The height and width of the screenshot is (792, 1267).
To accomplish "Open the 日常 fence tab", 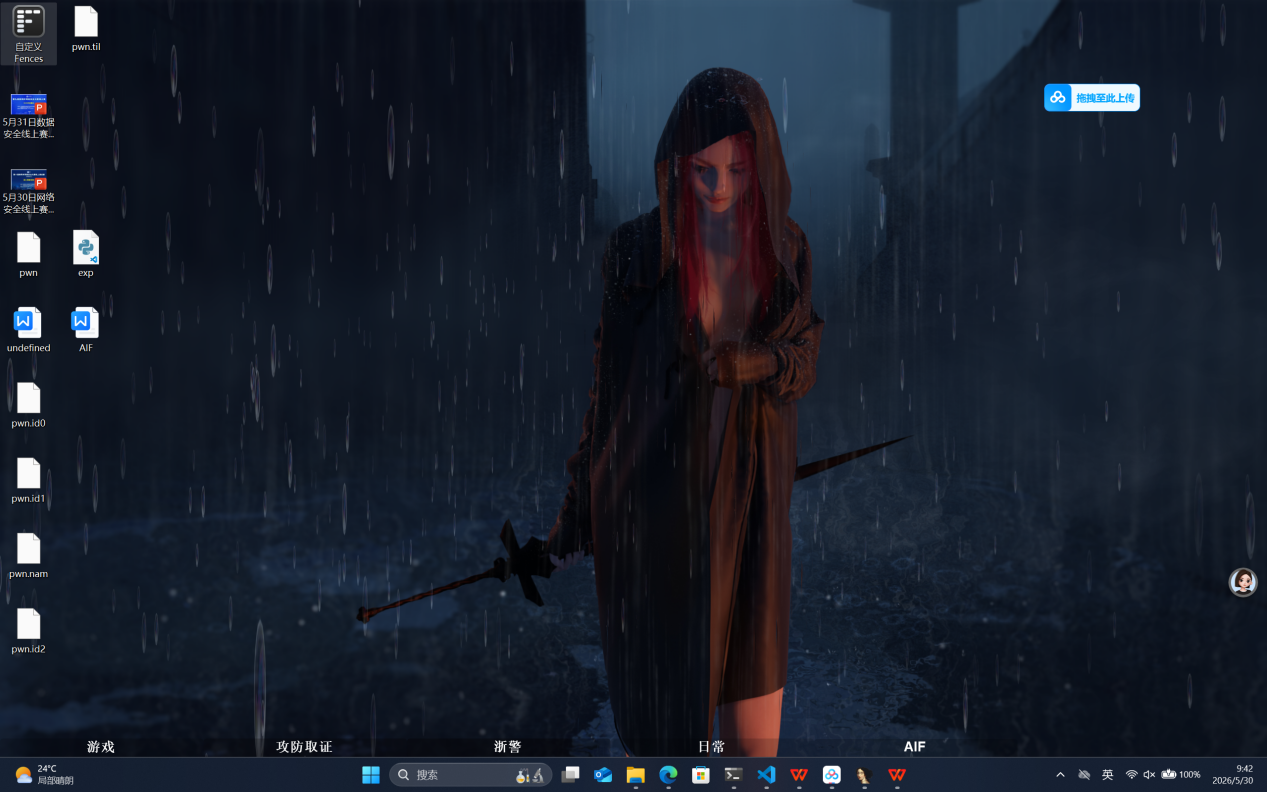I will pyautogui.click(x=711, y=747).
